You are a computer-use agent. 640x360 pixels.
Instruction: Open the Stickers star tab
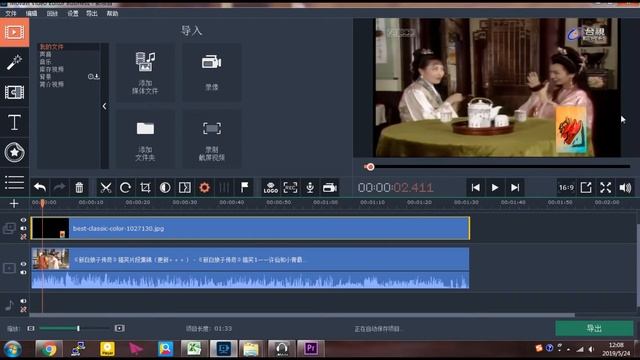(x=14, y=152)
